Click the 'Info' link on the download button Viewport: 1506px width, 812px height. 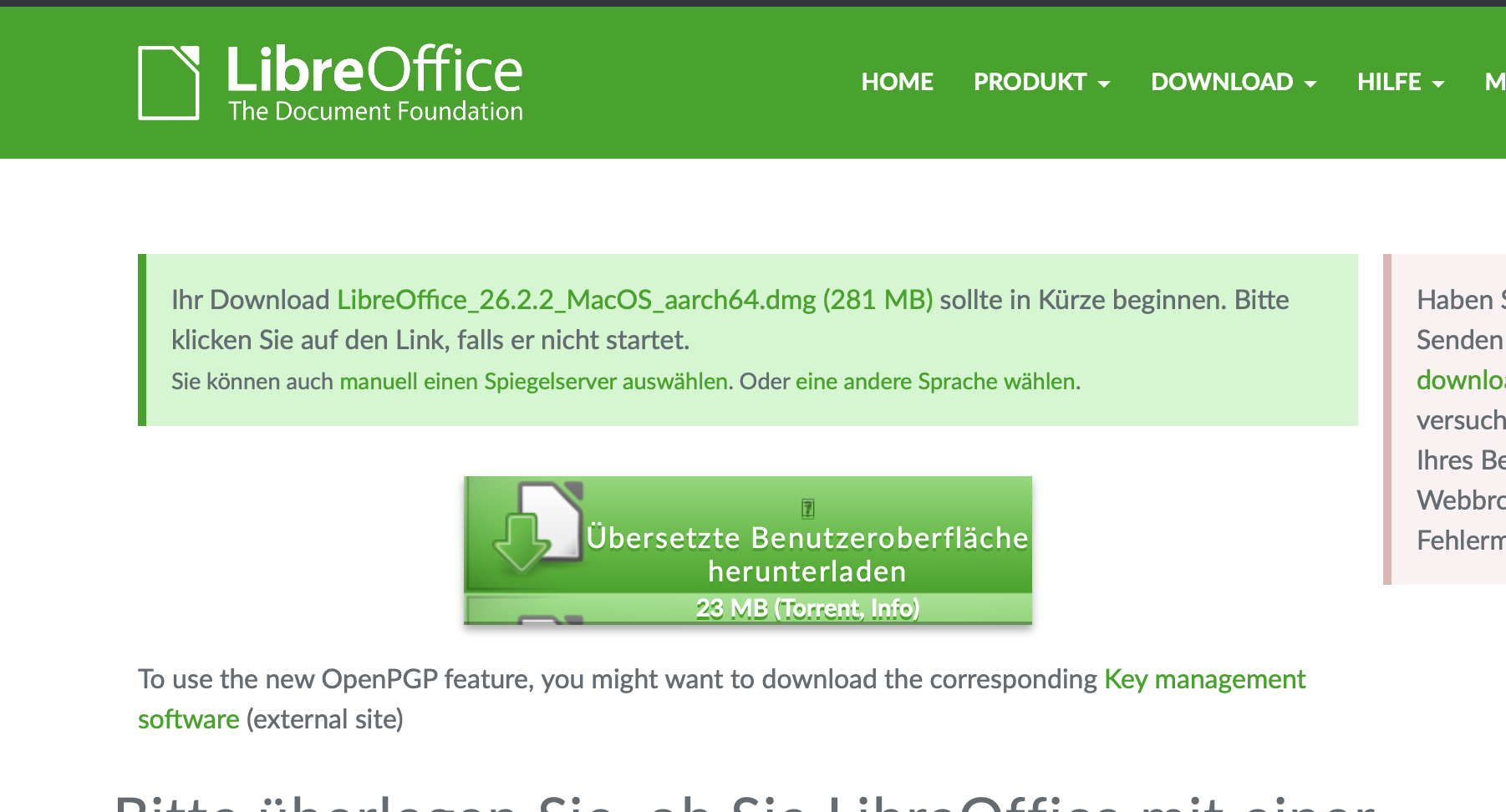coord(891,608)
